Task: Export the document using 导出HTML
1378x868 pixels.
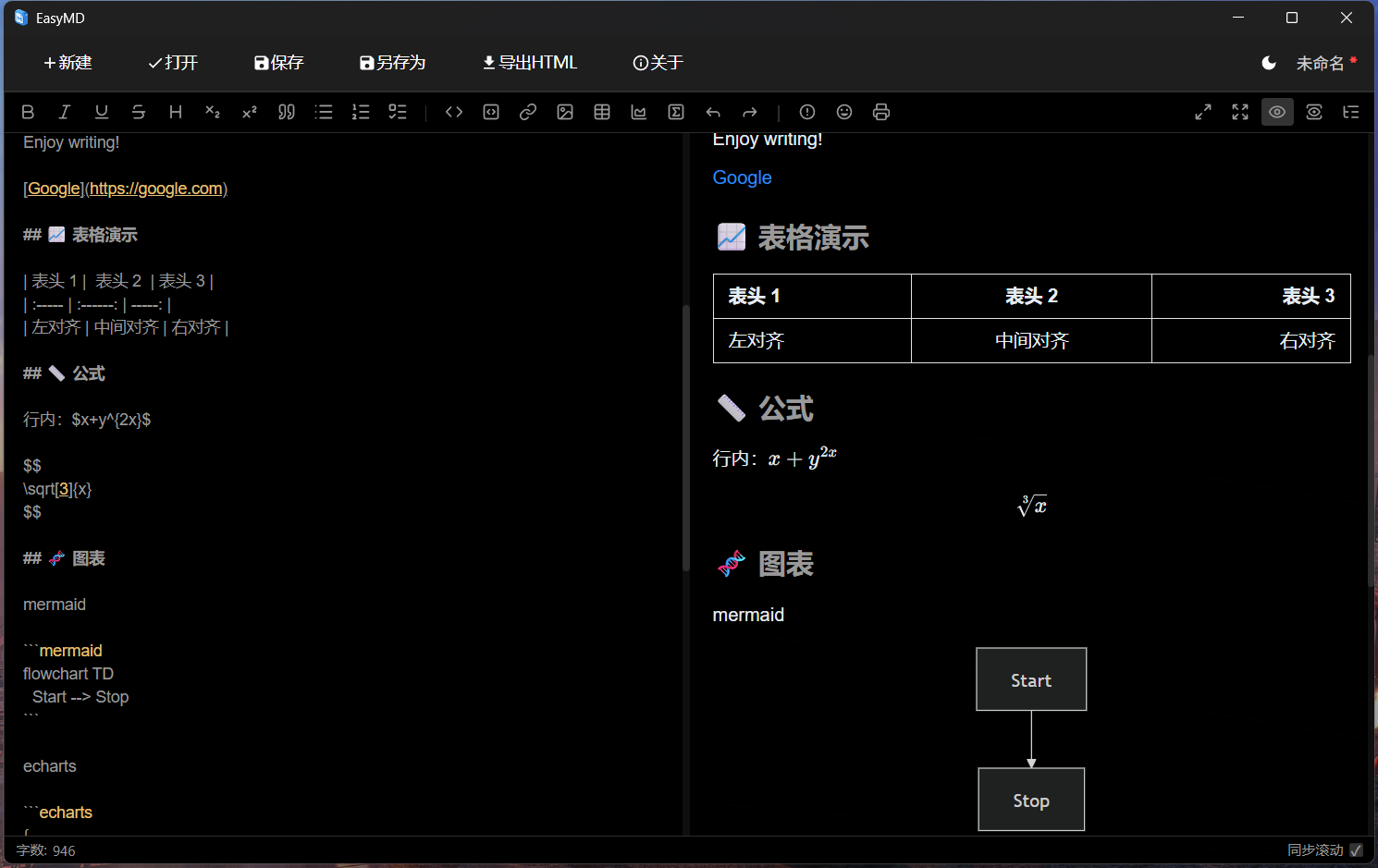Action: click(x=529, y=62)
